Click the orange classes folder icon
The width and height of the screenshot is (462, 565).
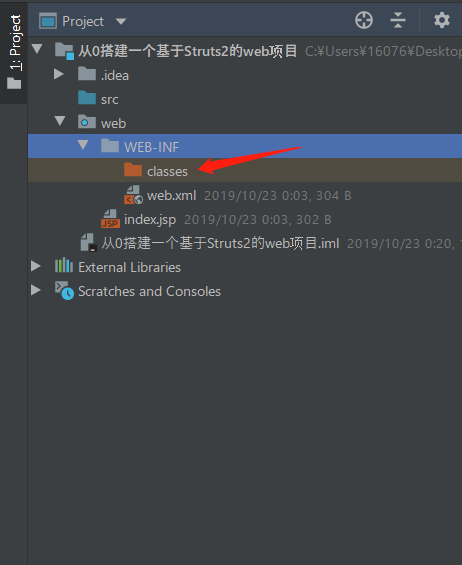pos(133,169)
